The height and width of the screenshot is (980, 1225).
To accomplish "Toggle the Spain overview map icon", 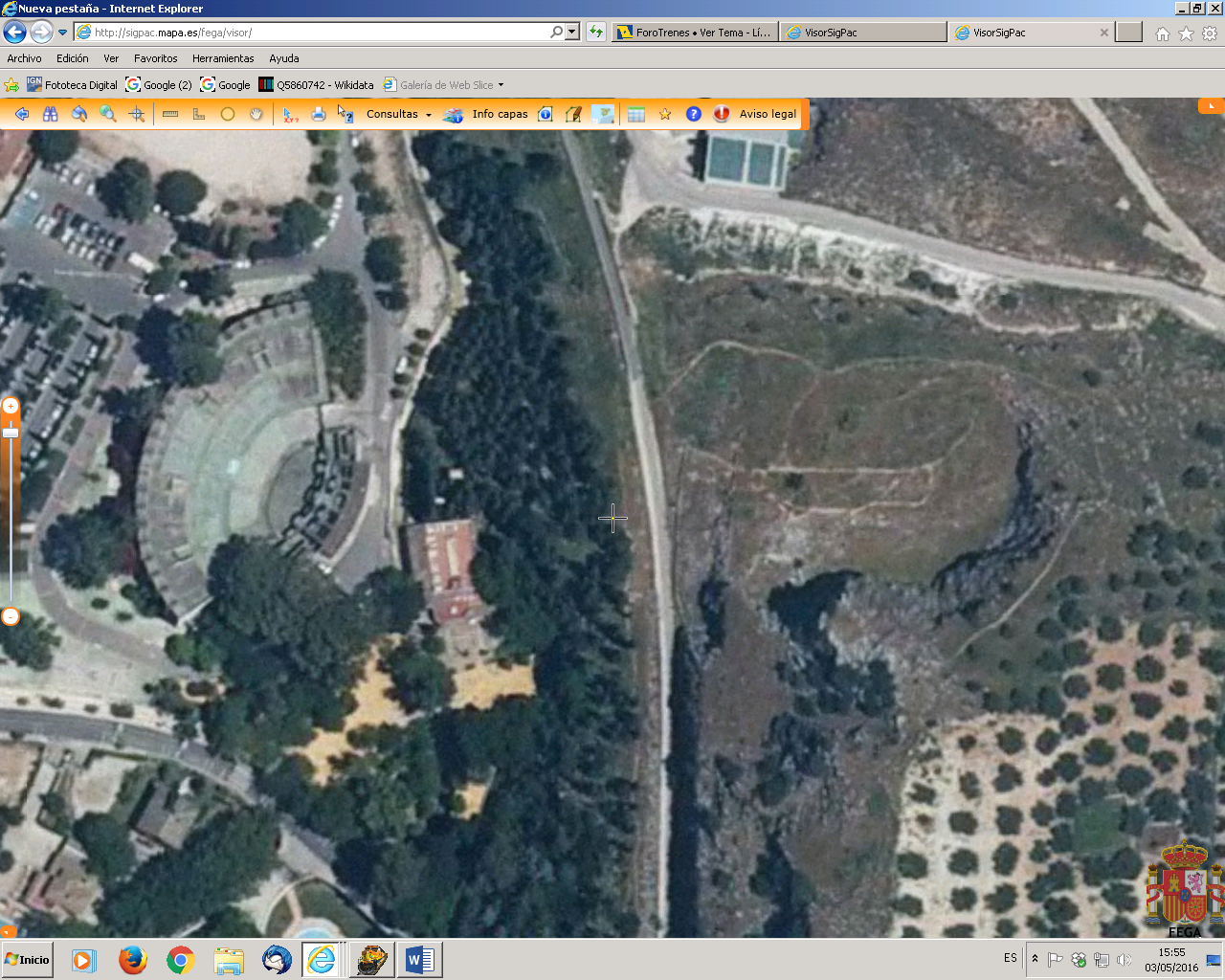I will tap(603, 114).
